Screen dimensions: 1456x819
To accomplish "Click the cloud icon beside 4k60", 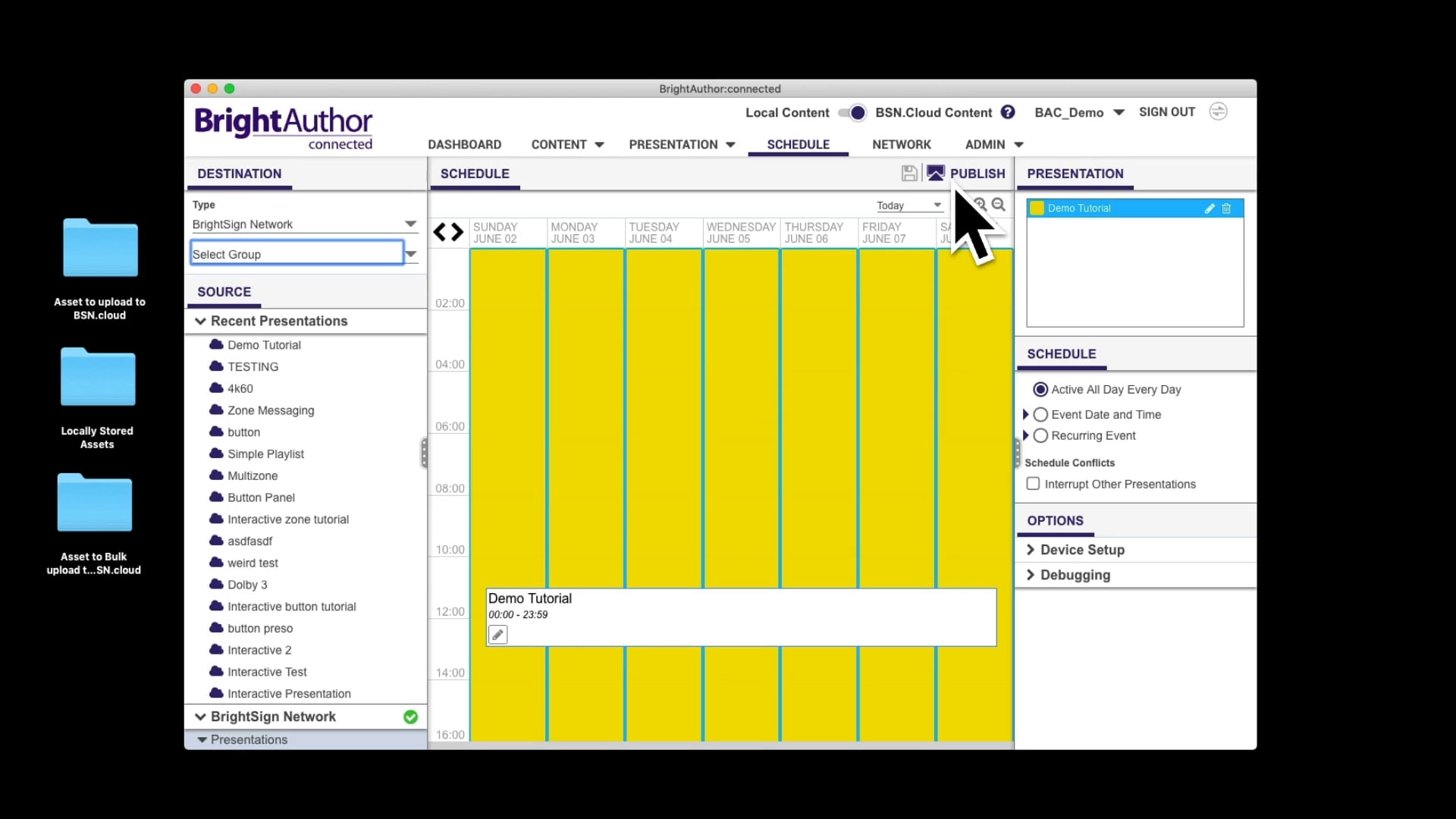I will coord(216,388).
